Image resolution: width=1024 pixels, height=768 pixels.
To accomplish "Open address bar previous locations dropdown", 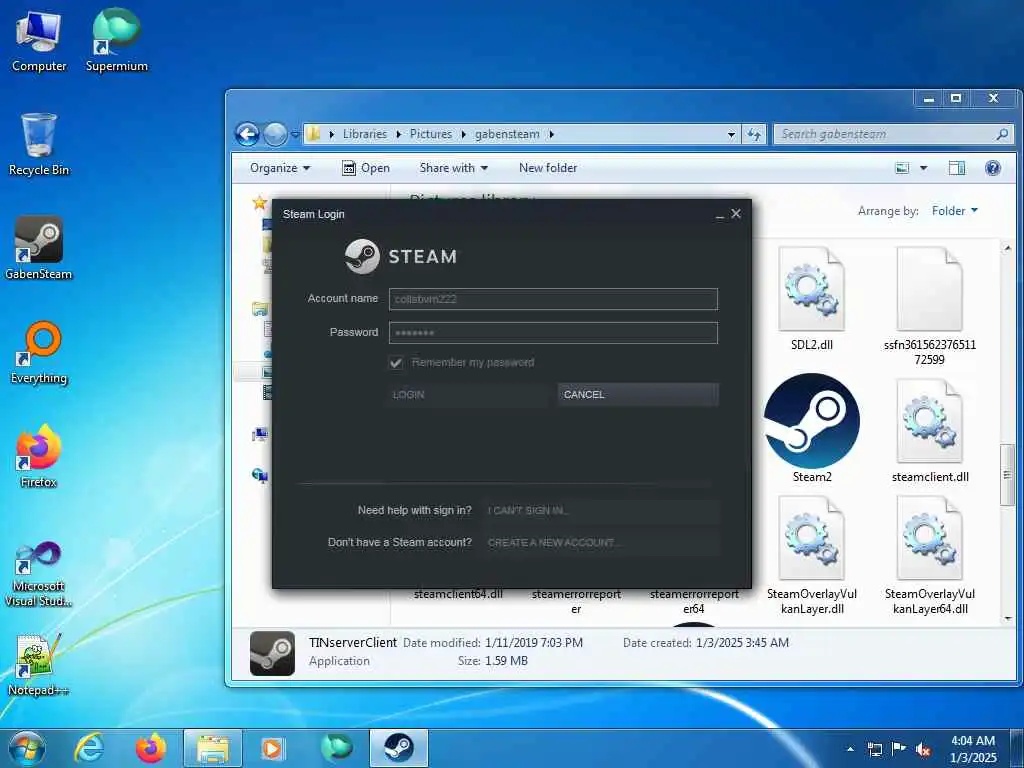I will point(731,134).
